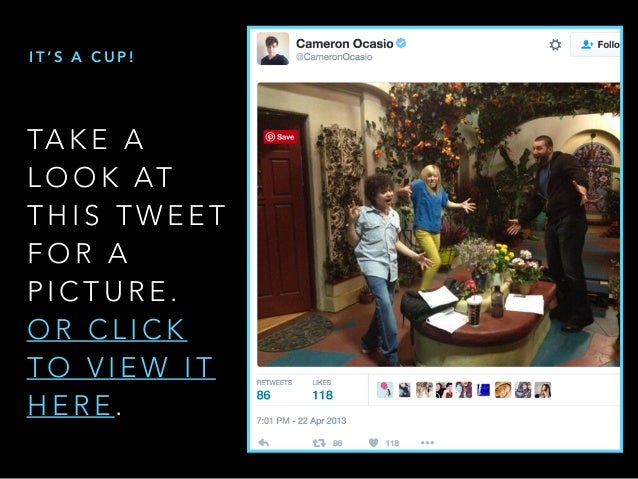Click the last liker avatar in the row
638x479 pixels.
(x=543, y=390)
